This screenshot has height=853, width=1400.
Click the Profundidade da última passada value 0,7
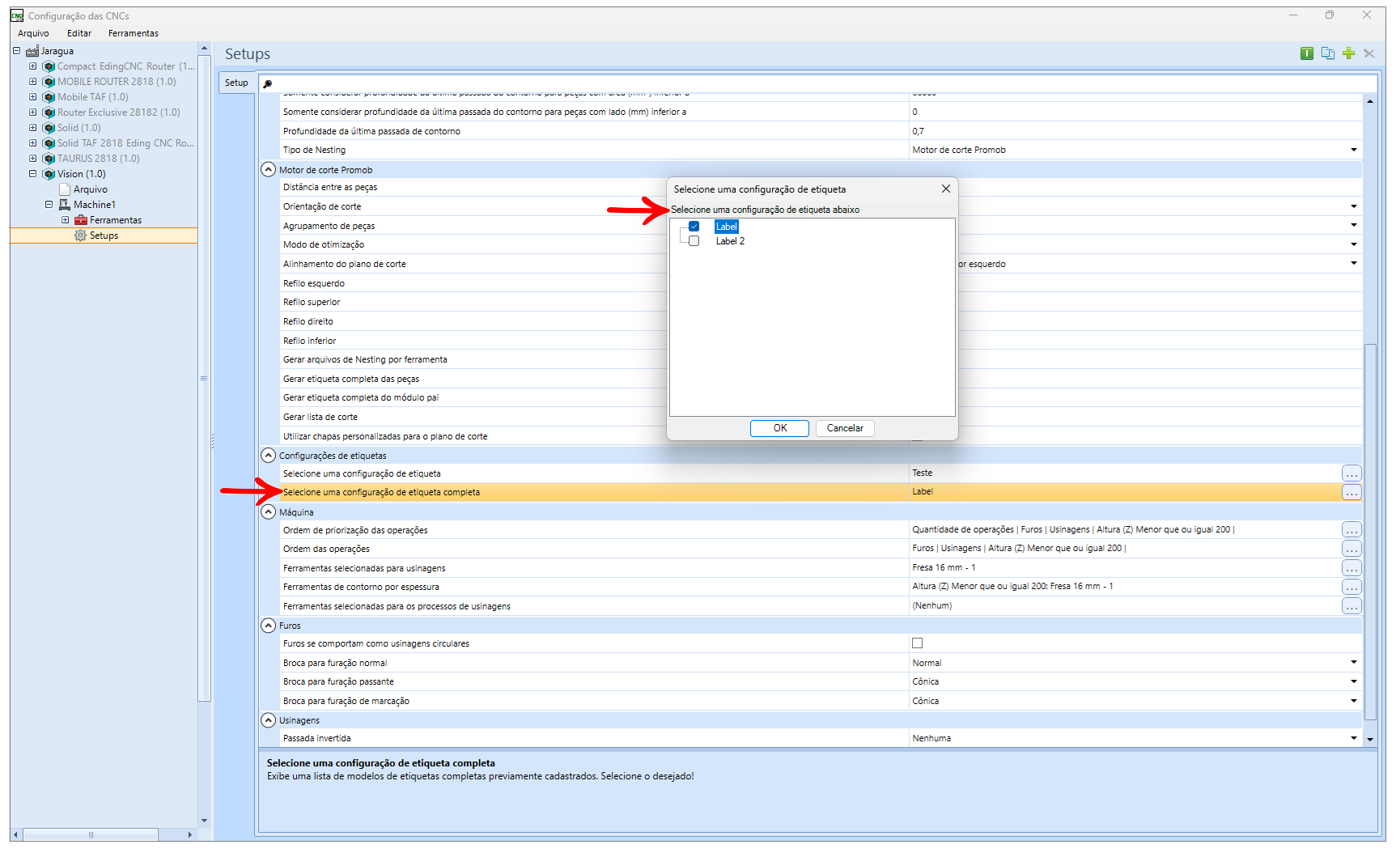(1135, 131)
